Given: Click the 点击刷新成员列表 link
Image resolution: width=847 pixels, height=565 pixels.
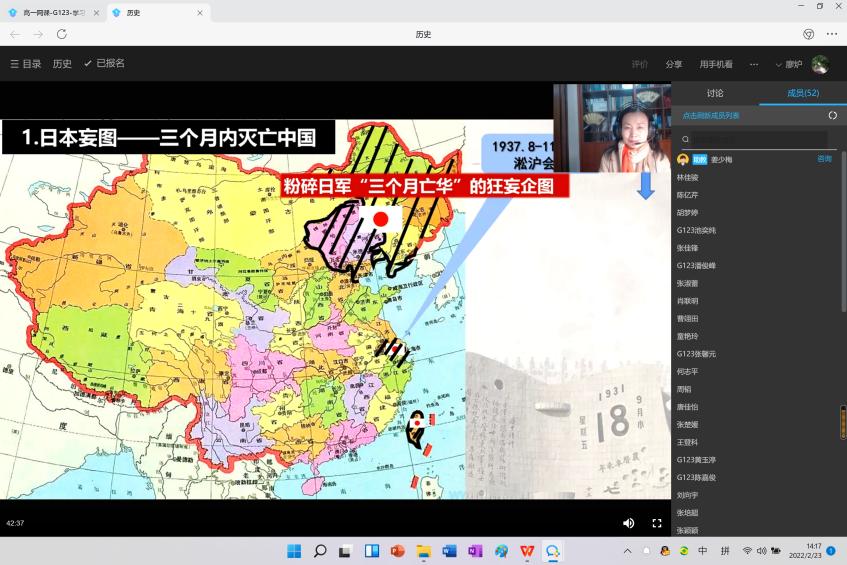Looking at the screenshot, I should pos(711,115).
